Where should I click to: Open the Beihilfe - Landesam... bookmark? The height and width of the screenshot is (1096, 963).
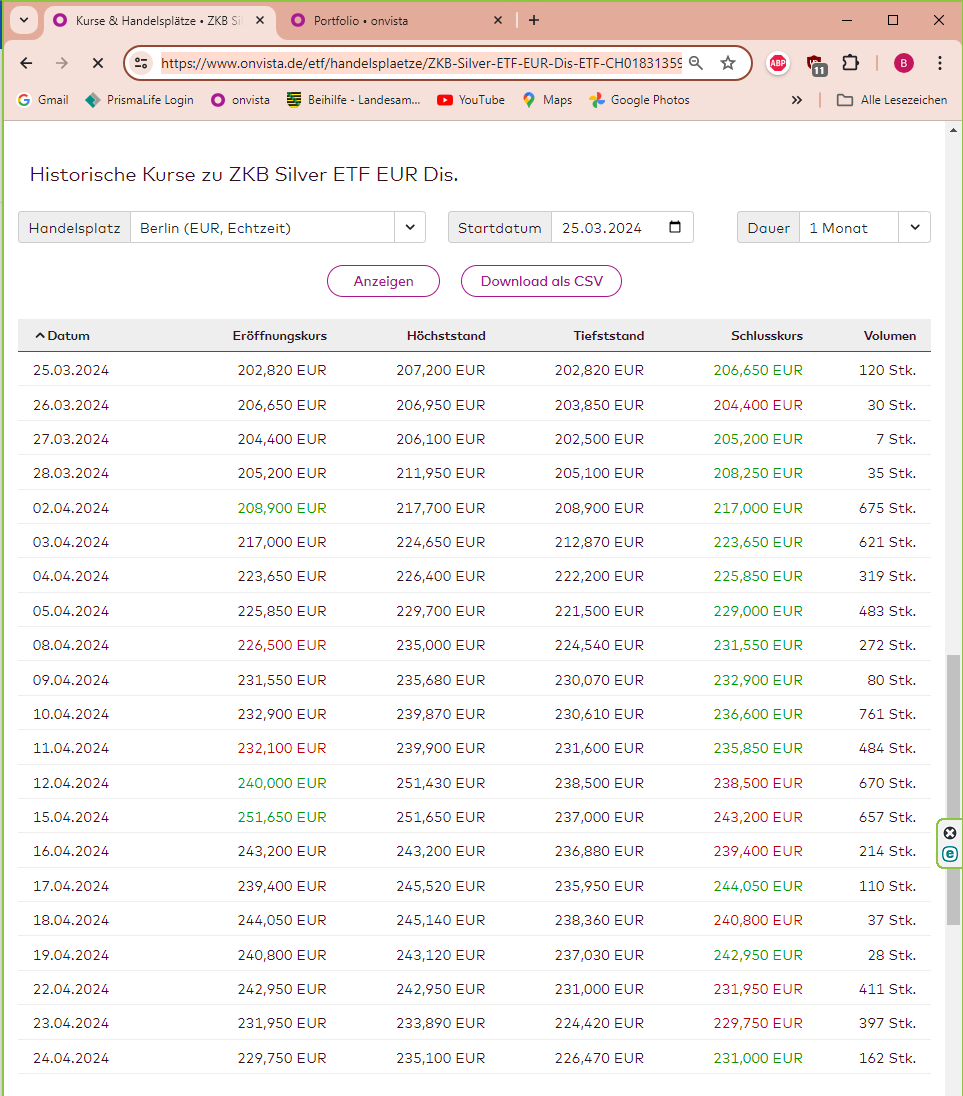(354, 100)
